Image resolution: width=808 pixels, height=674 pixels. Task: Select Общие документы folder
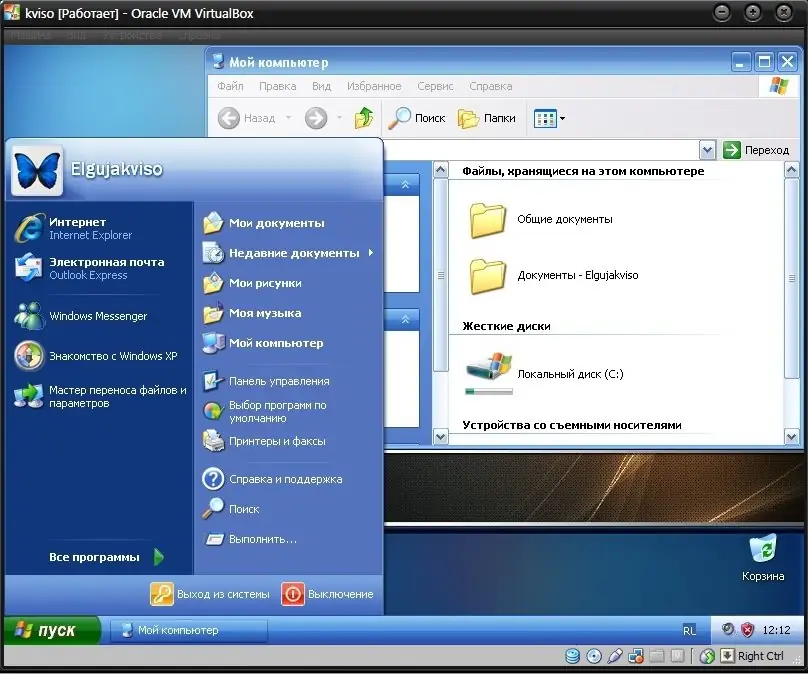pos(541,220)
